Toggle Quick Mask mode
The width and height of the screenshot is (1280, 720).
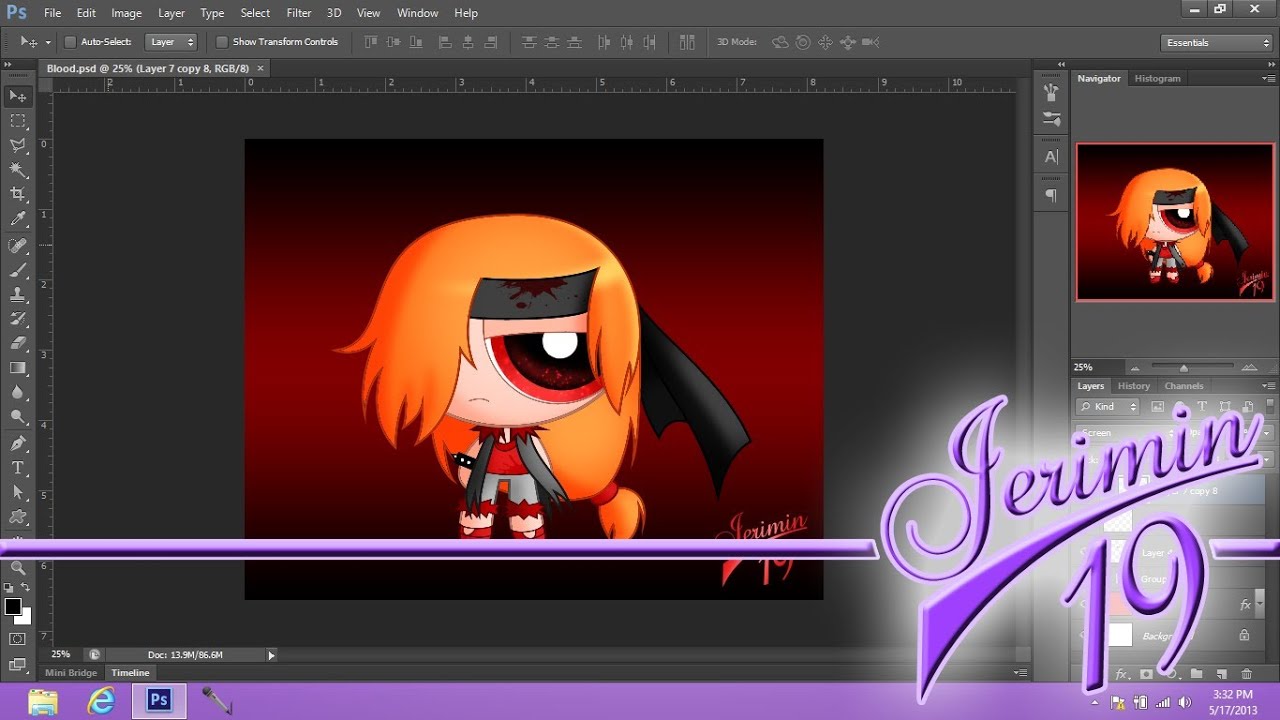[18, 639]
